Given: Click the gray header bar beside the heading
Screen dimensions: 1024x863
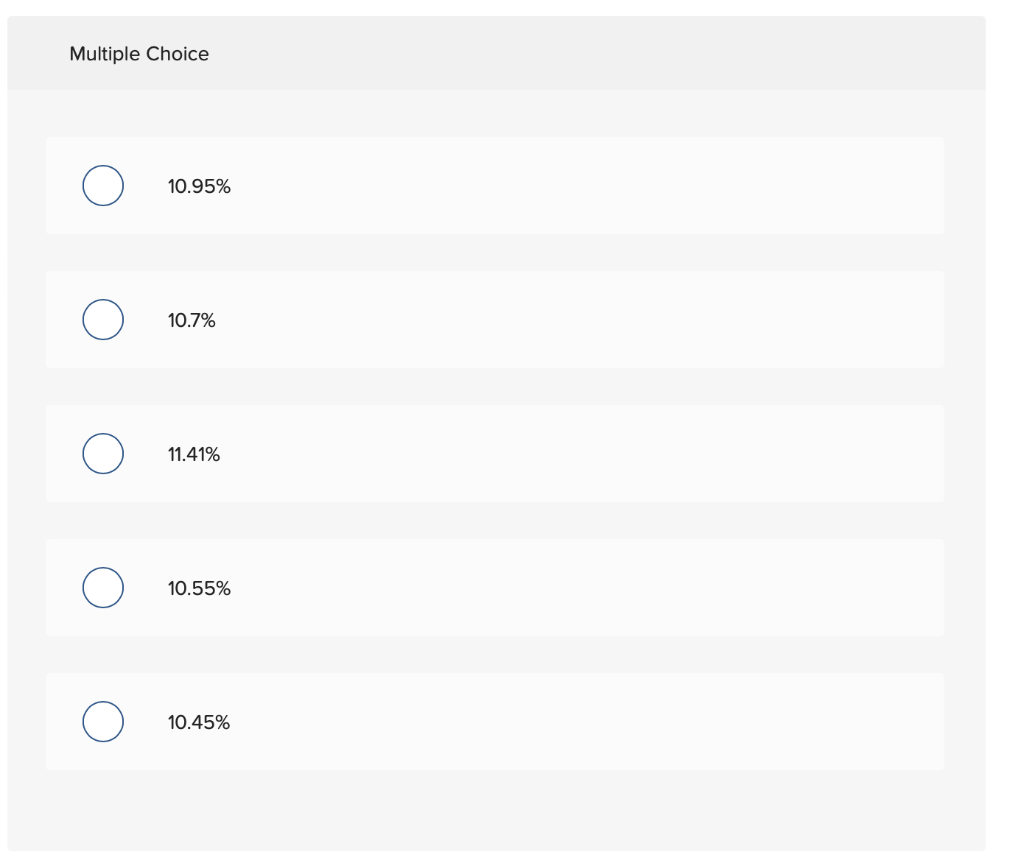Looking at the screenshot, I should point(600,54).
